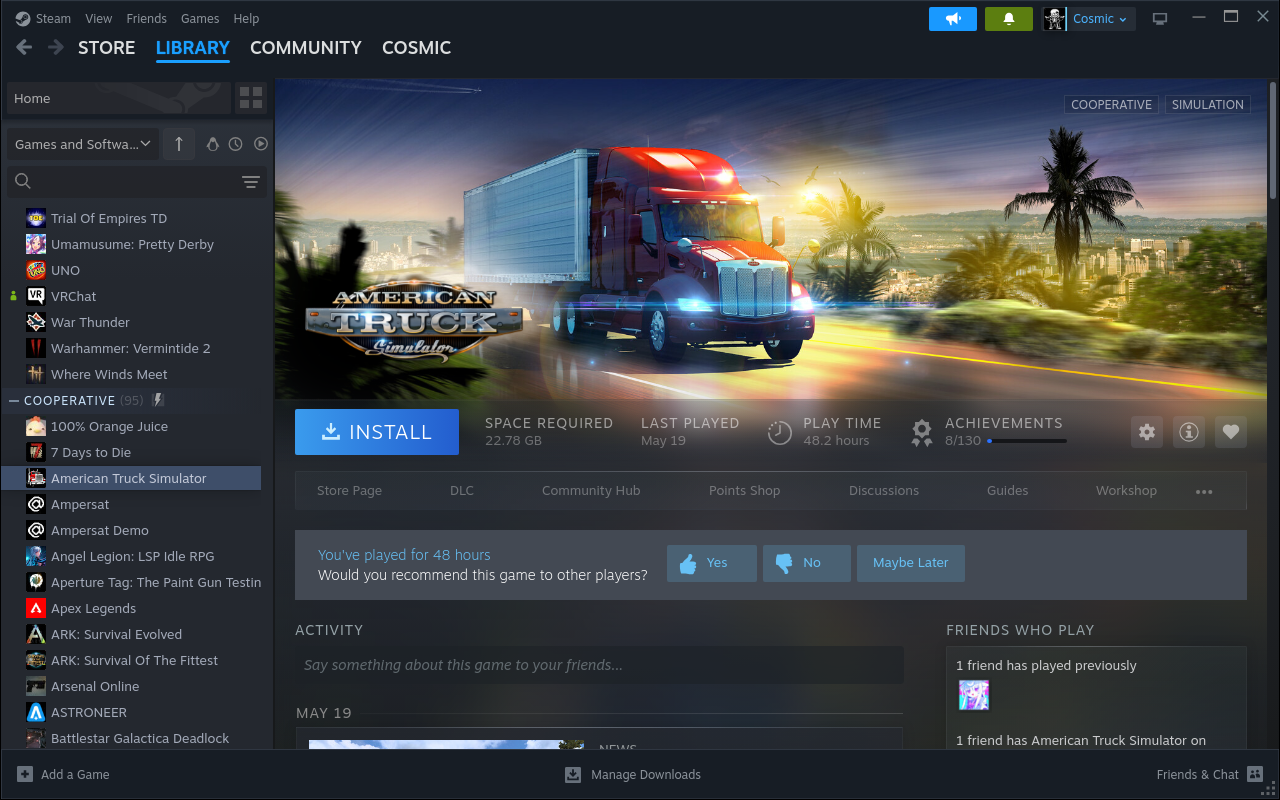Open the Games menu
1280x800 pixels.
(x=200, y=18)
